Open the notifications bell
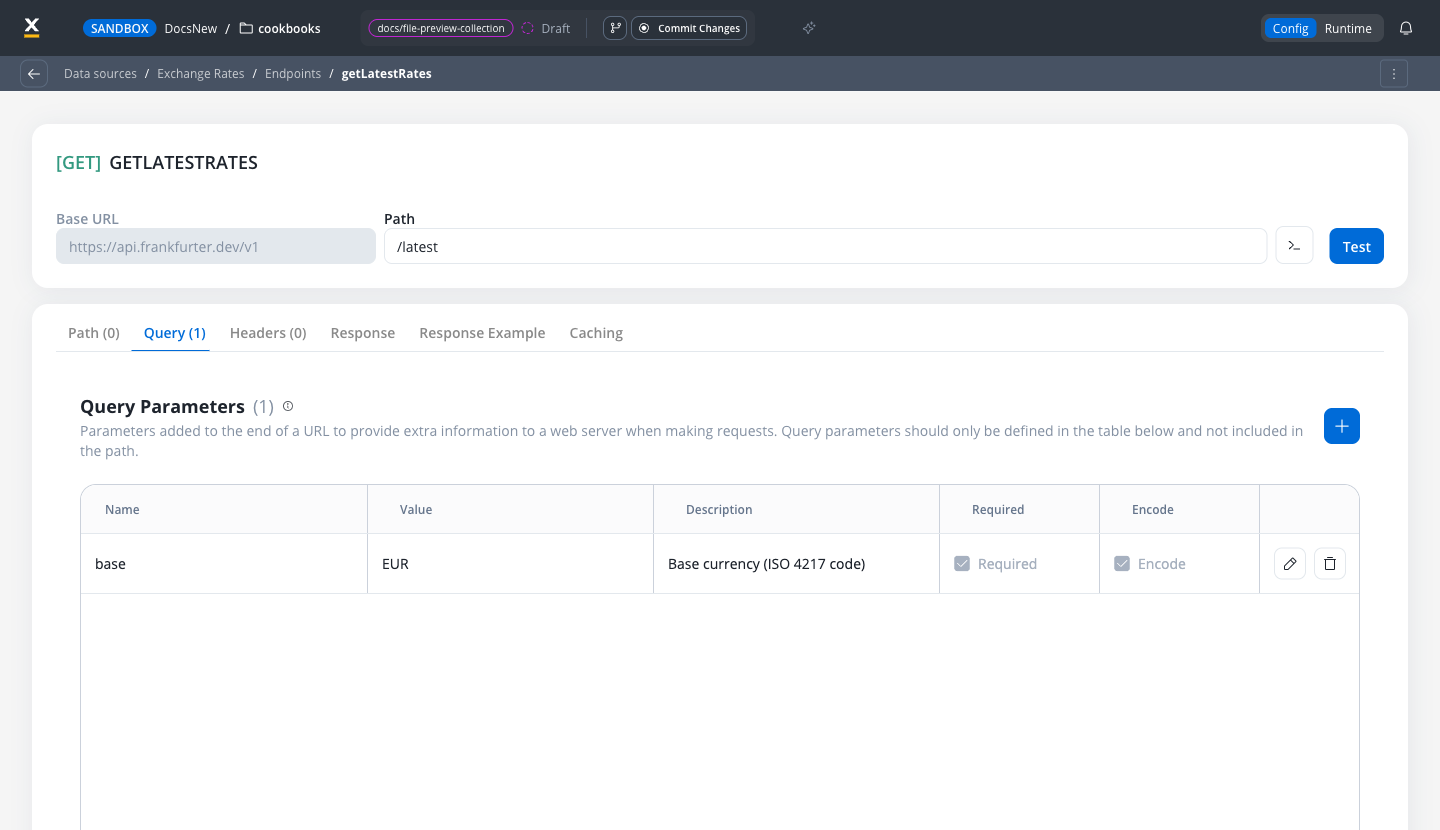This screenshot has width=1440, height=830. click(x=1406, y=28)
